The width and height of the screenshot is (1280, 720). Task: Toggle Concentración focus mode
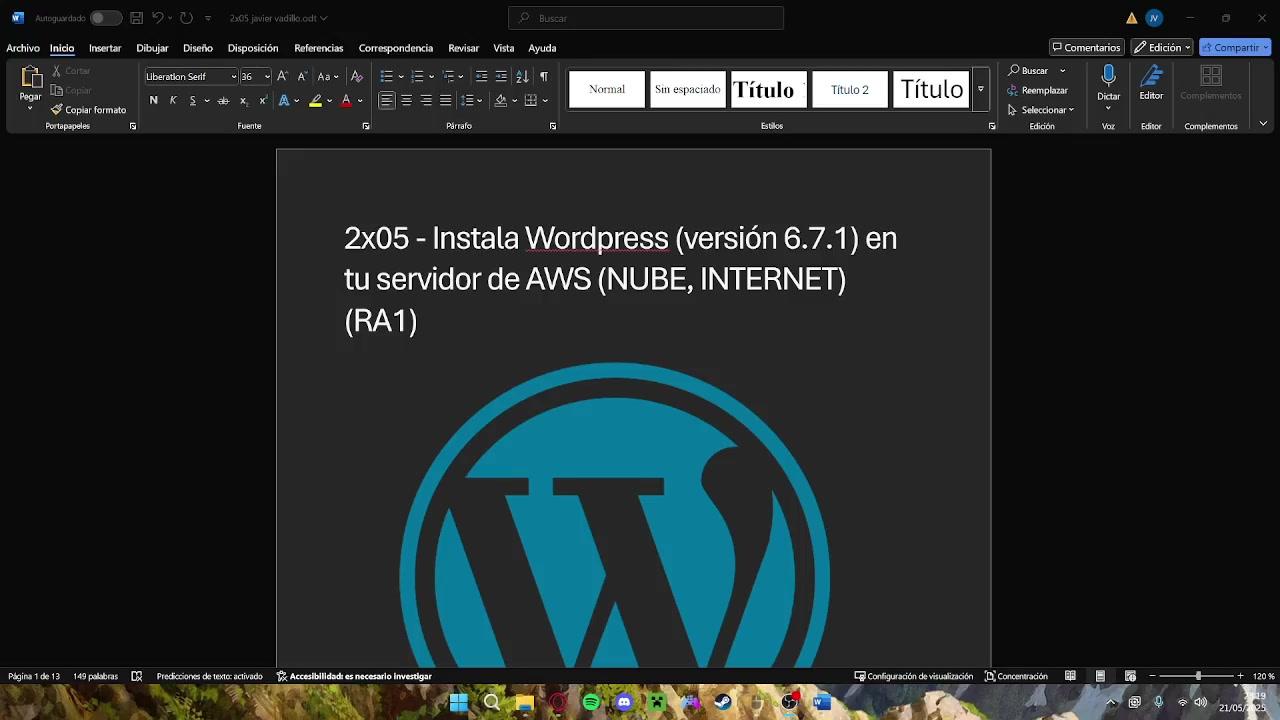[1016, 676]
